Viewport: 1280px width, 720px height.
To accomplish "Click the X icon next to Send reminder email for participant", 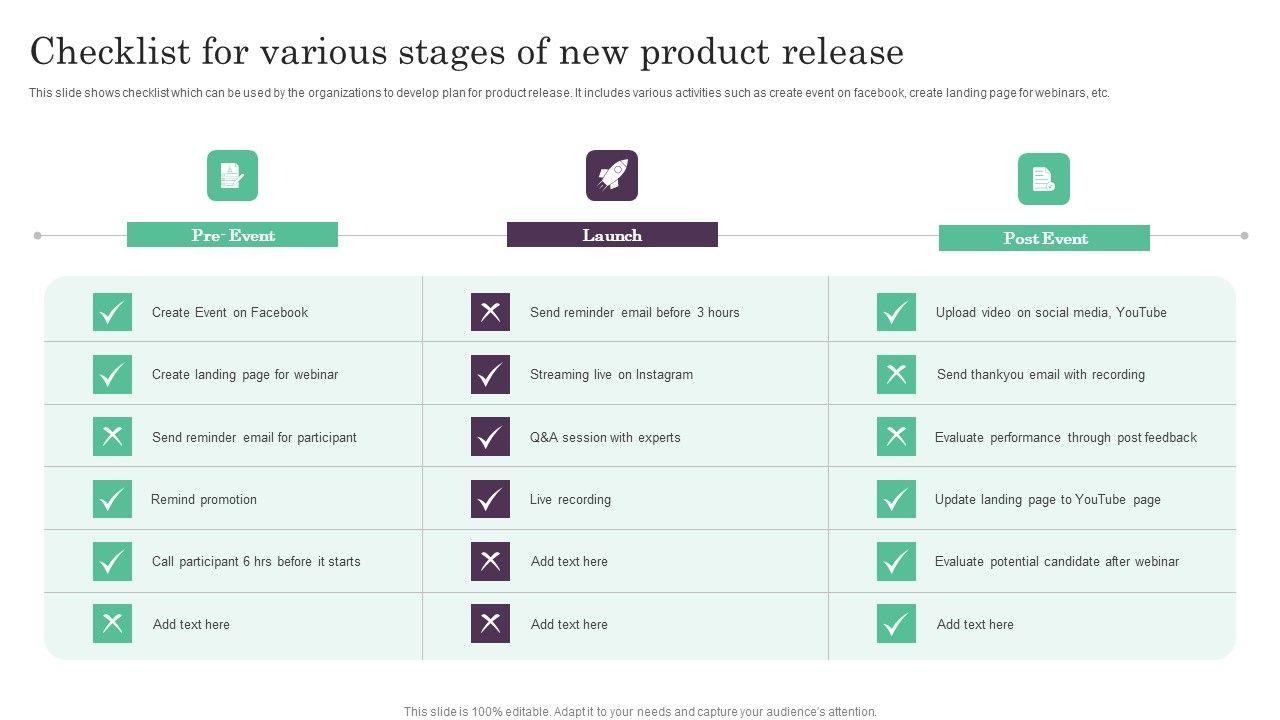I will (112, 437).
